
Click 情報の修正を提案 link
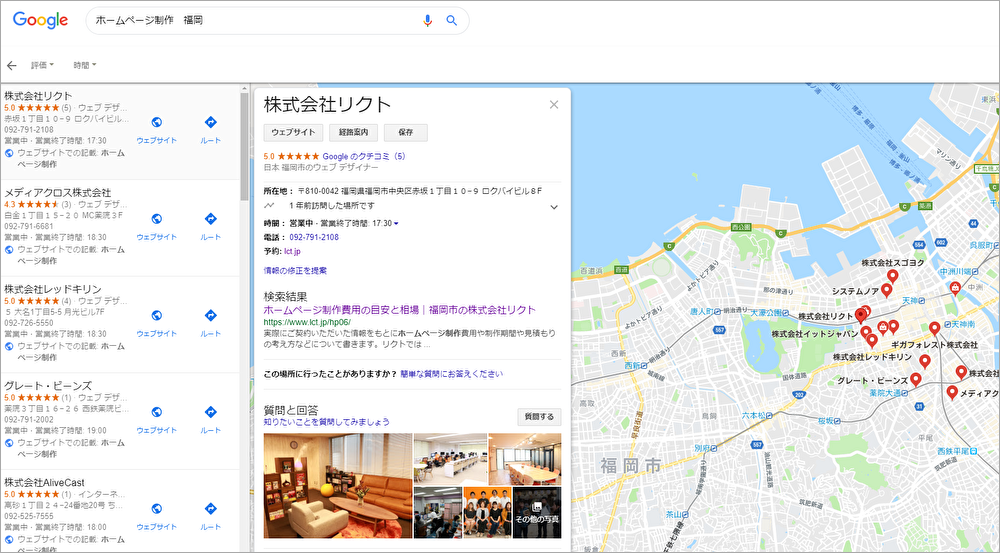click(295, 270)
